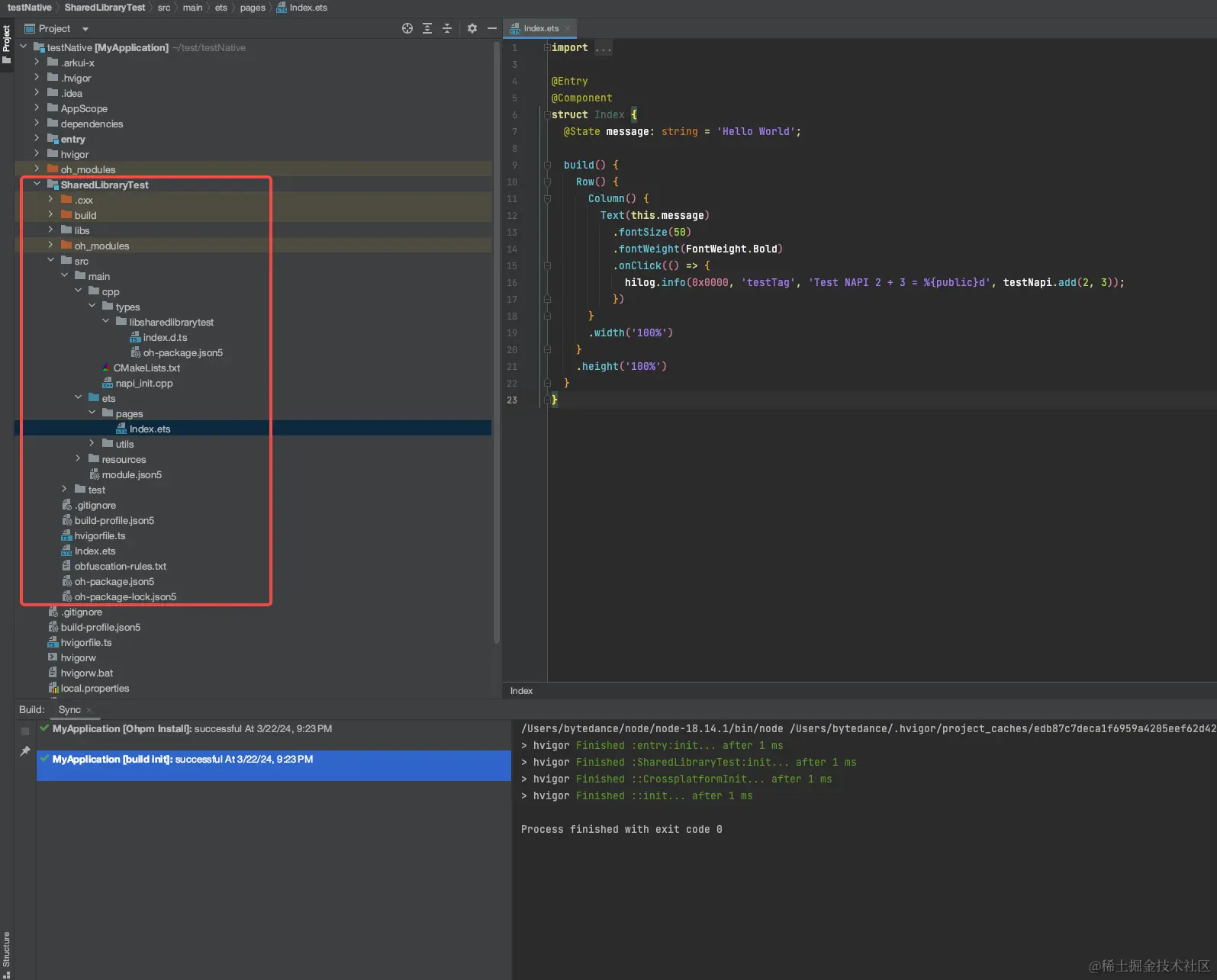Expand the resources folder
This screenshot has height=980, width=1217.
(78, 459)
